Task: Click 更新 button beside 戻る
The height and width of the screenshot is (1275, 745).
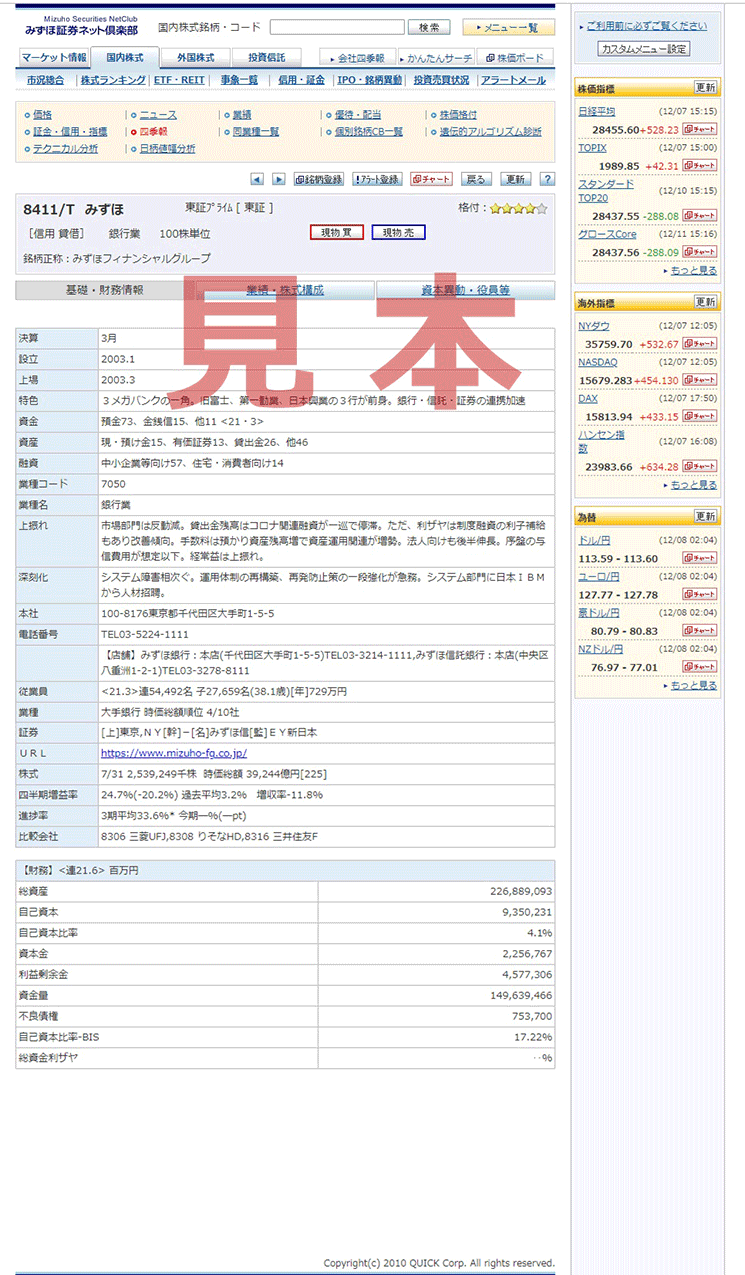Action: click(x=516, y=179)
